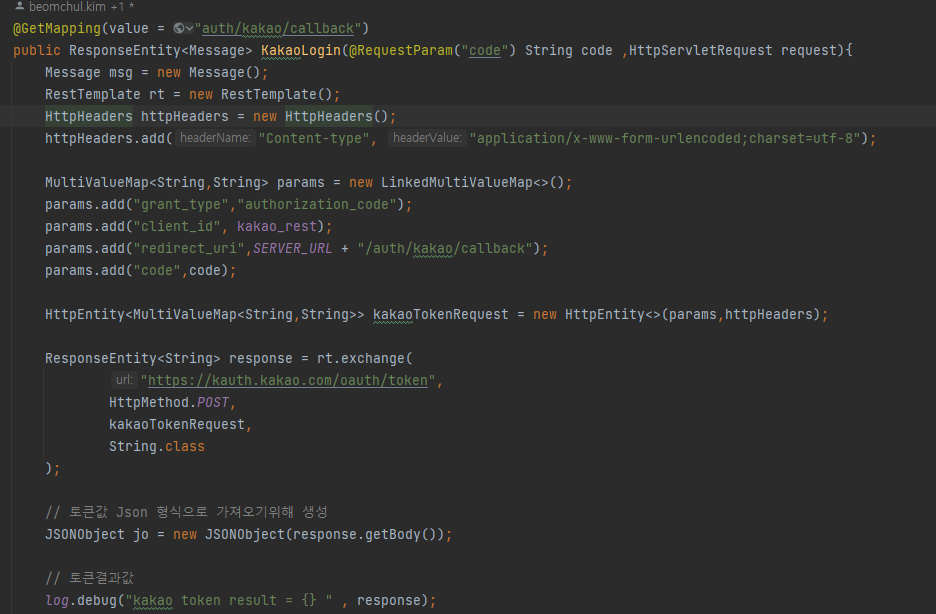Click the author person icon
936x614 pixels.
pos(19,6)
